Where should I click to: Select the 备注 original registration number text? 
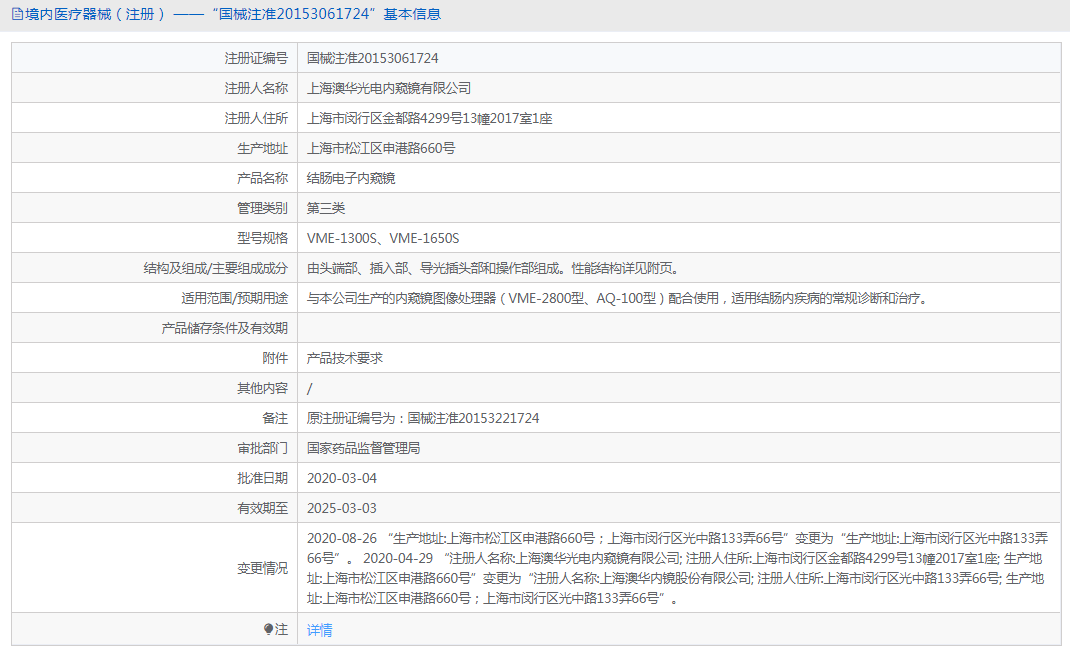click(422, 417)
